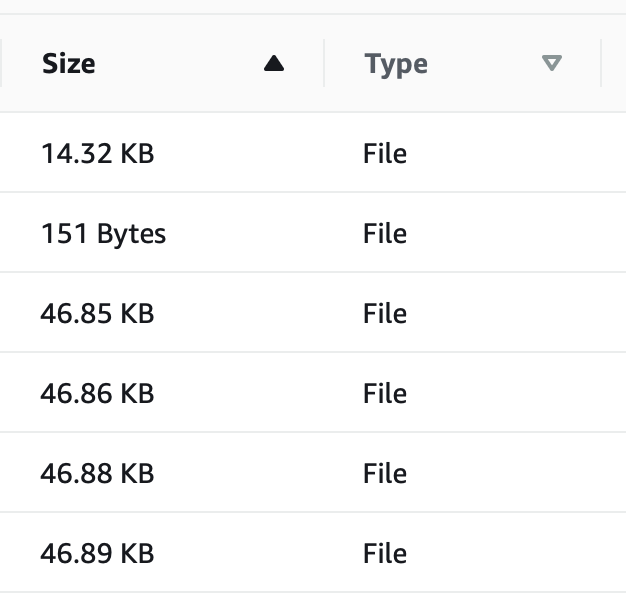Click the column divider right of Type header
The image size is (626, 602).
601,63
